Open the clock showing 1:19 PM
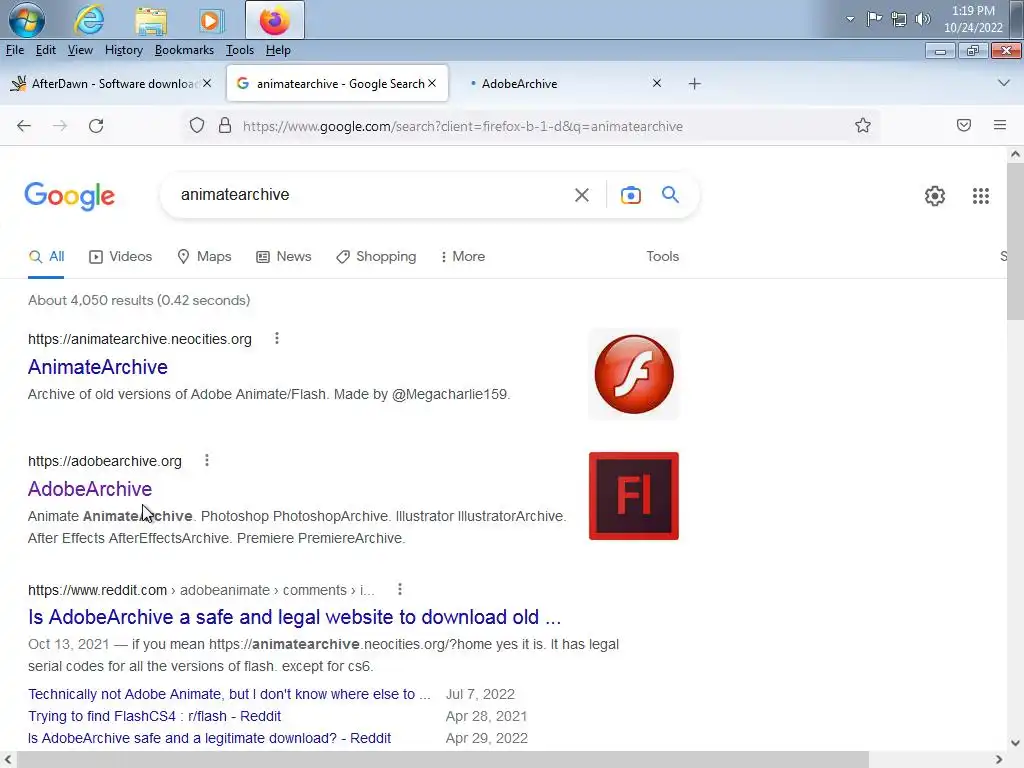This screenshot has height=768, width=1024. click(x=973, y=19)
